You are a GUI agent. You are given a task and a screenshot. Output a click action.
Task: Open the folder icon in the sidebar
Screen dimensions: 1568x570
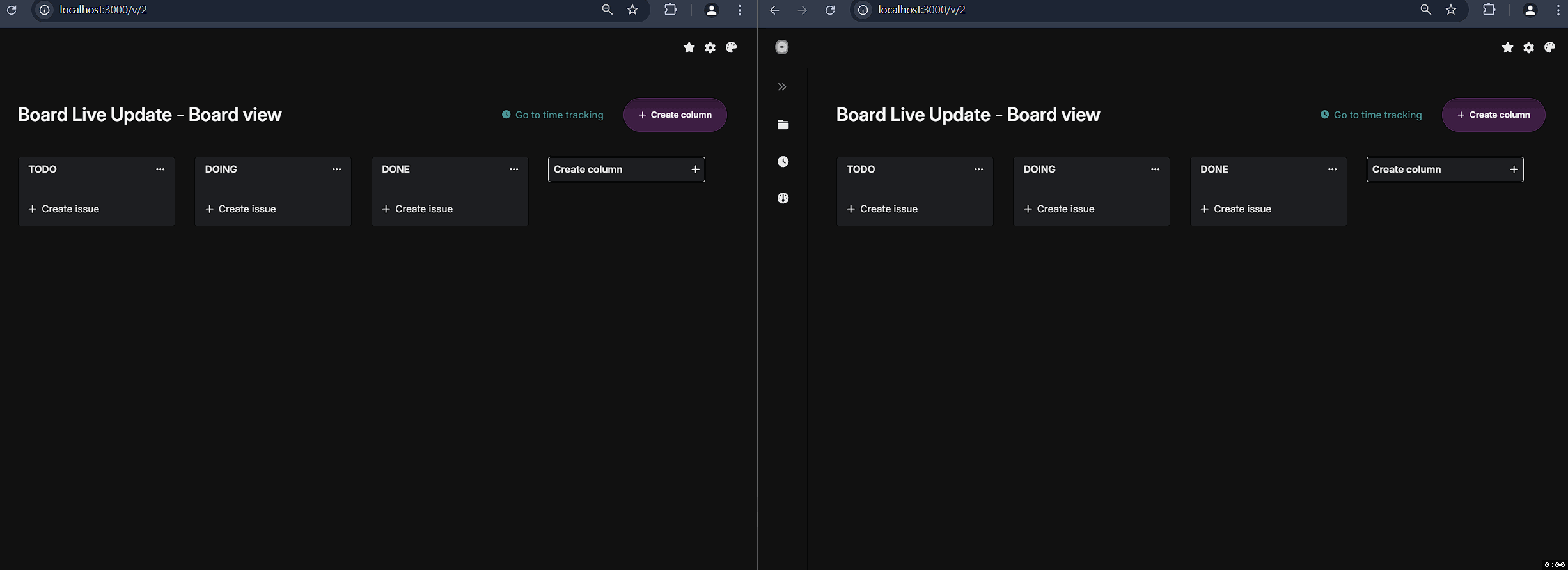(783, 125)
